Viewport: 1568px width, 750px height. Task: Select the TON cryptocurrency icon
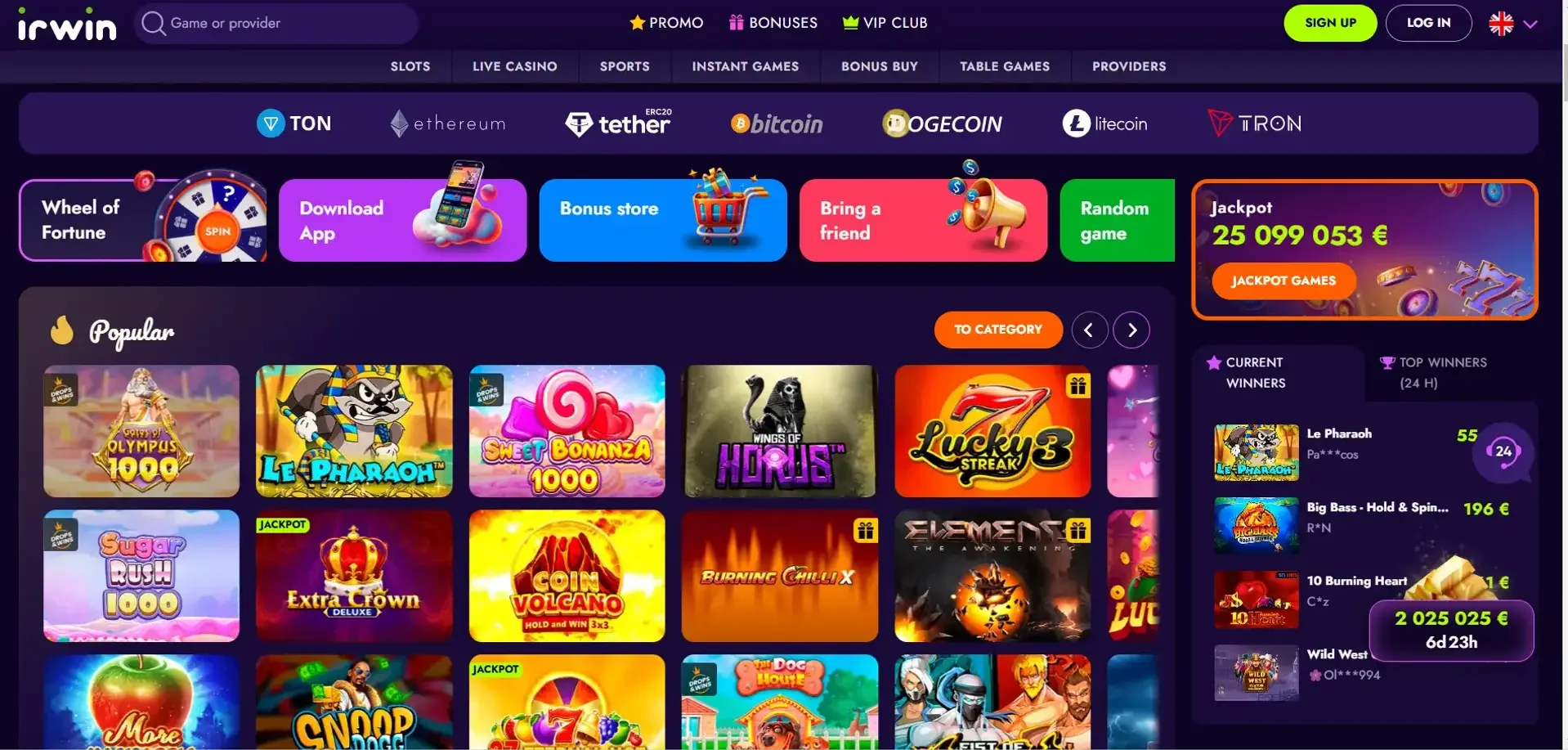[x=294, y=124]
